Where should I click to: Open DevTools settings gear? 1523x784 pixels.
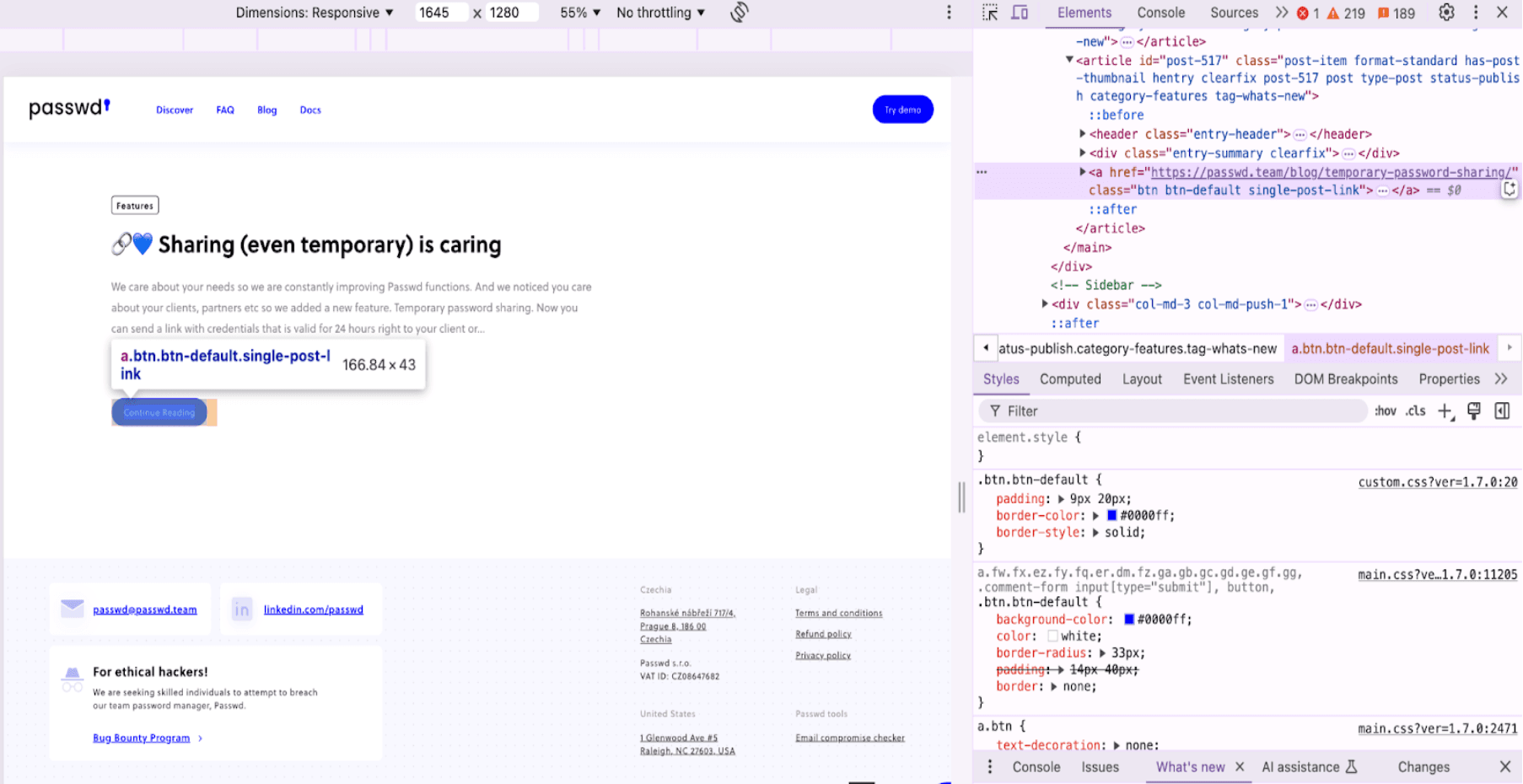1446,13
